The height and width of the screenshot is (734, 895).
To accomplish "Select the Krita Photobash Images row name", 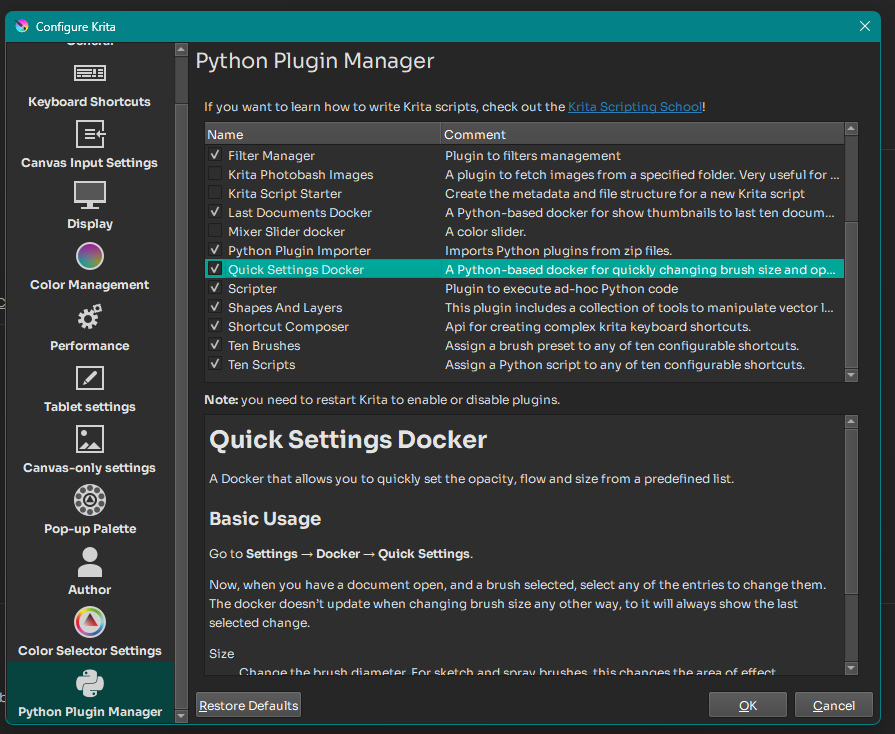I will 301,175.
